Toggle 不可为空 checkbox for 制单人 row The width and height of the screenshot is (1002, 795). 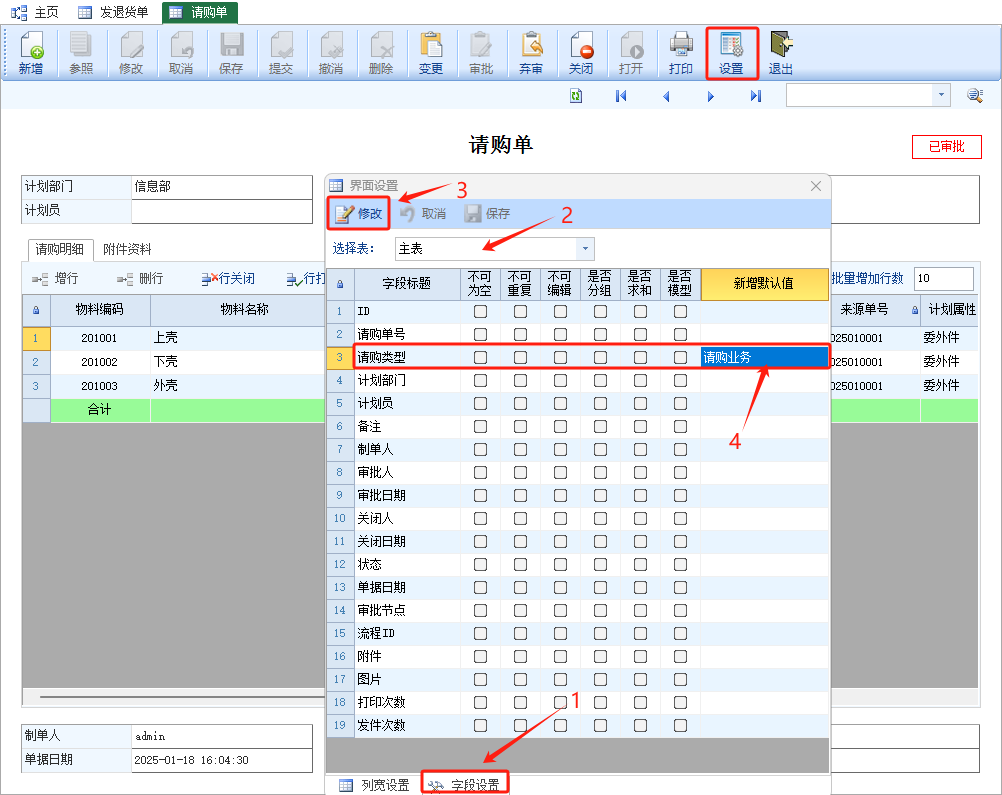[x=481, y=449]
